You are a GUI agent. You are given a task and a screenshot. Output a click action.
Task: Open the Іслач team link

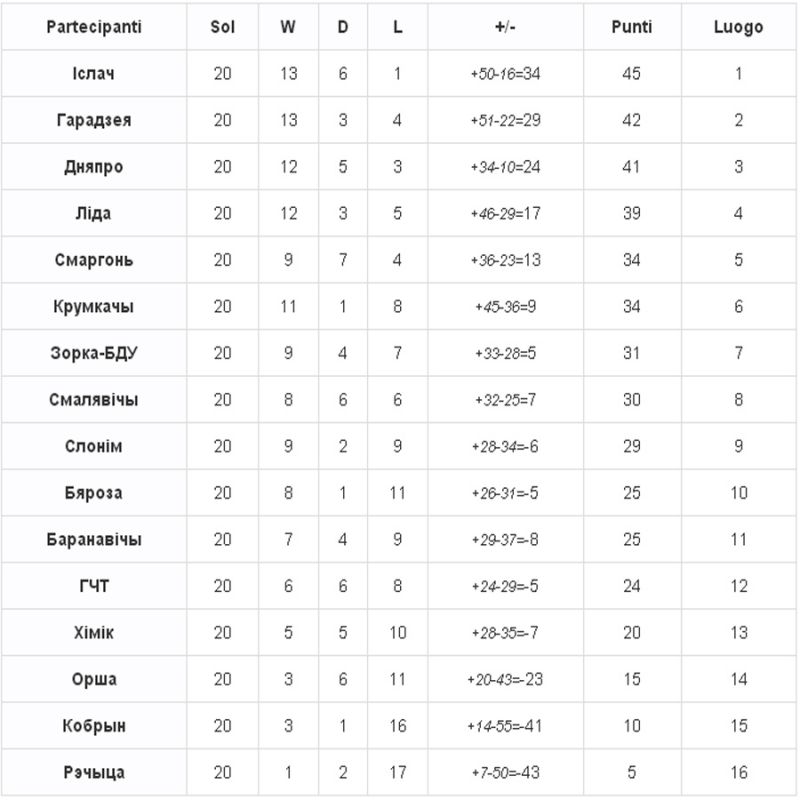pos(94,74)
